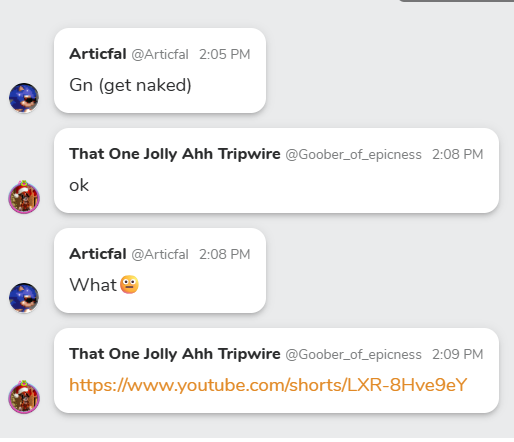Open the YouTube shorts link LXR-8Hve9eY

point(268,385)
